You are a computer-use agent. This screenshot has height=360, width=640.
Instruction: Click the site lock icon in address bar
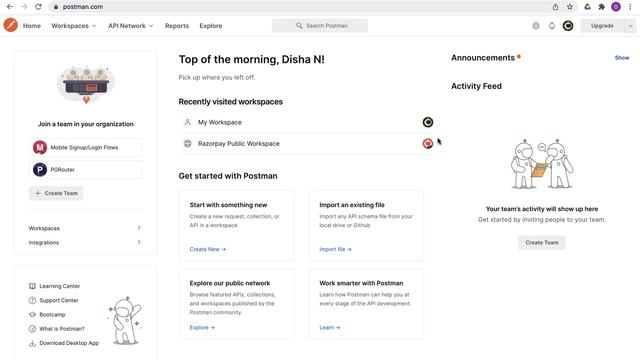(x=56, y=7)
